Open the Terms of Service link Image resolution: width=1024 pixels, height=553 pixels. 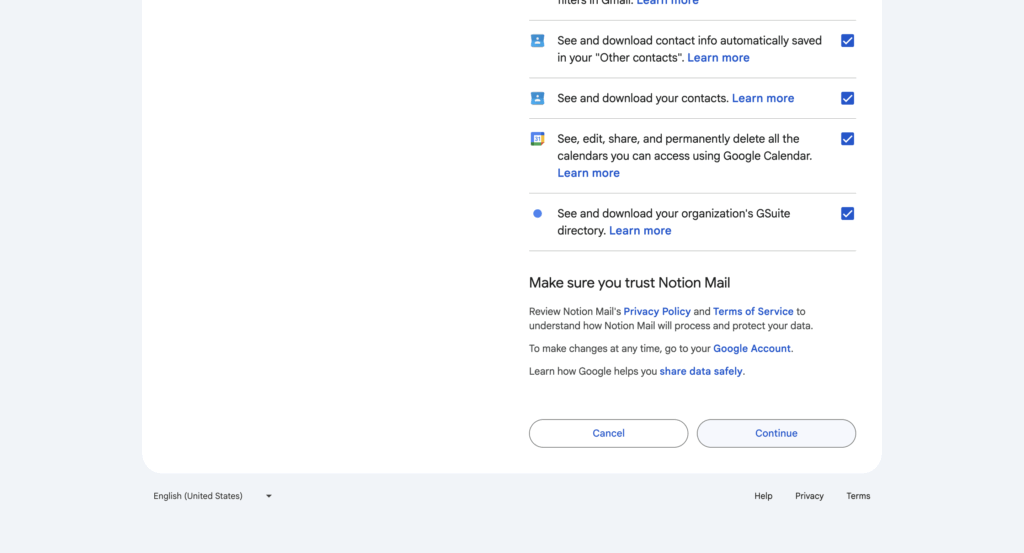coord(753,312)
